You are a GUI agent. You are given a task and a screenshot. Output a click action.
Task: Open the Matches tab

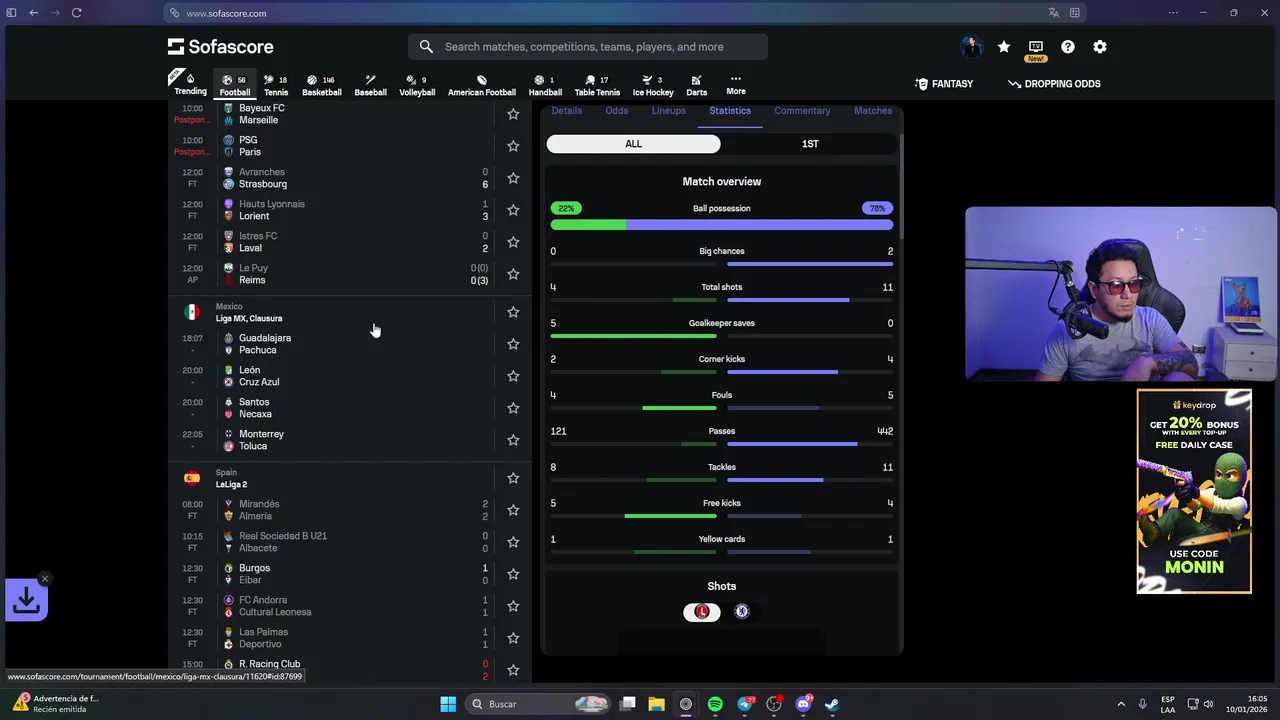[873, 111]
